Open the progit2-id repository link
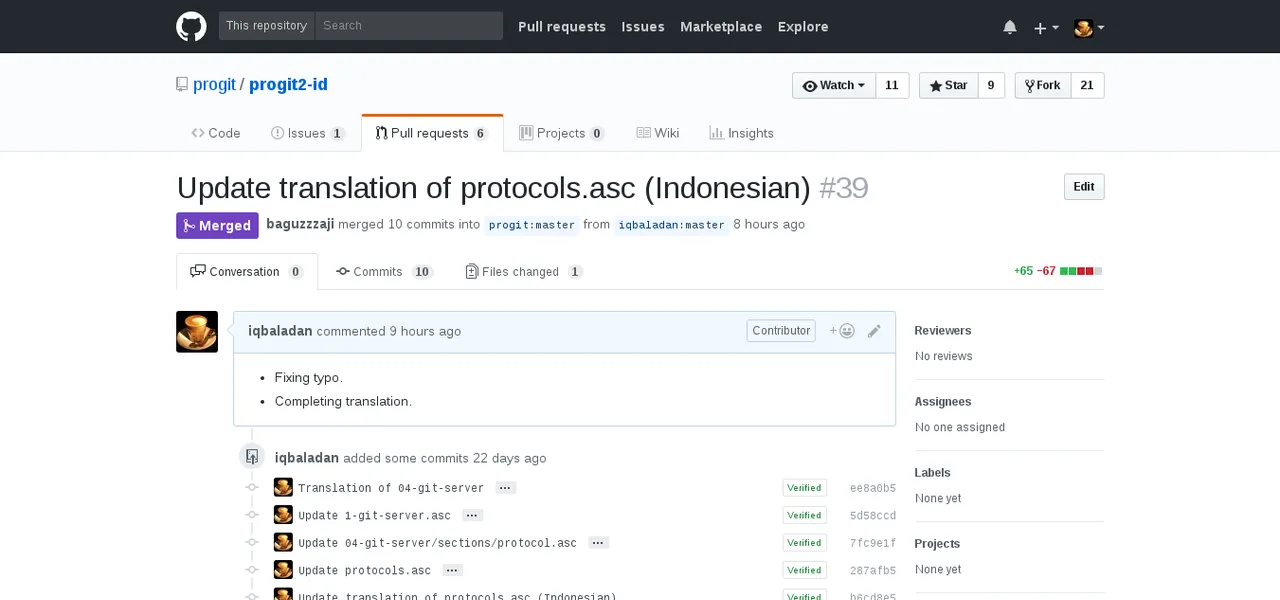The height and width of the screenshot is (600, 1280). (288, 85)
